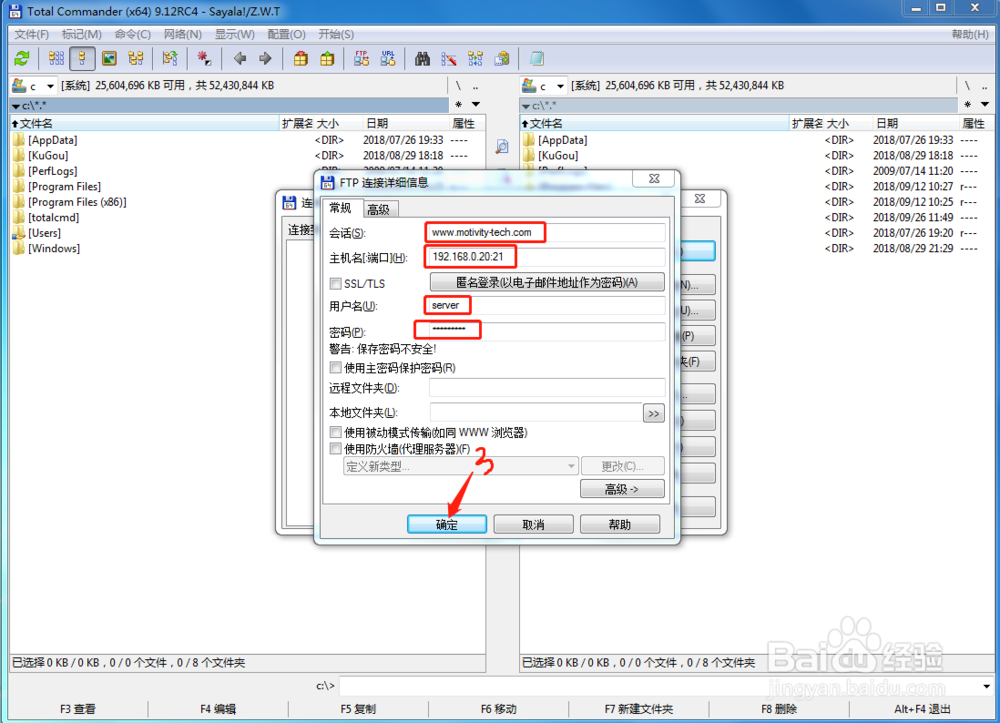Select [Program Files (x86)] in left panel

[77, 202]
